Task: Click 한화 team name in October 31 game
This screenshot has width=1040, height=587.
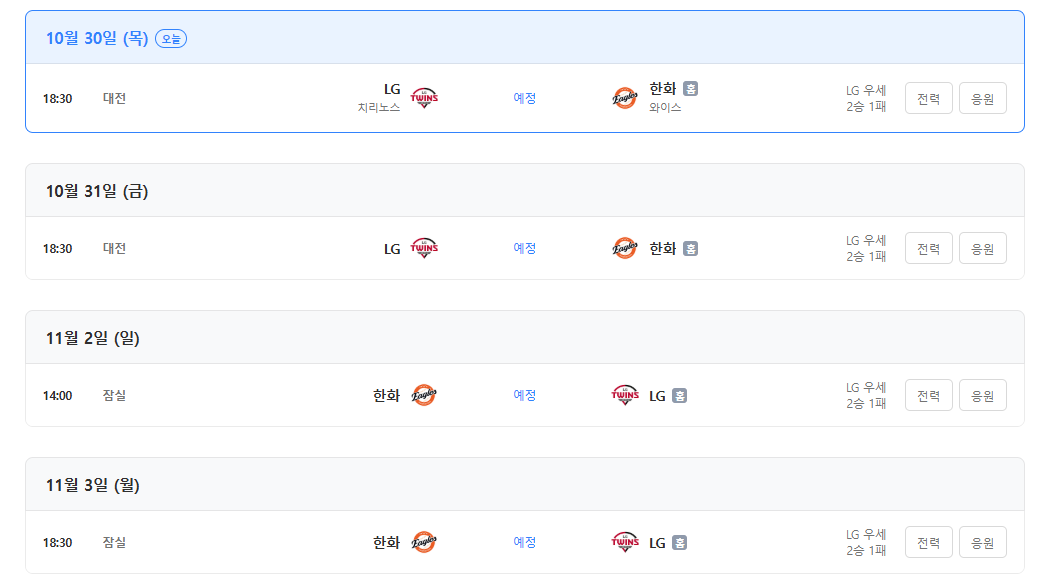Action: pos(663,248)
